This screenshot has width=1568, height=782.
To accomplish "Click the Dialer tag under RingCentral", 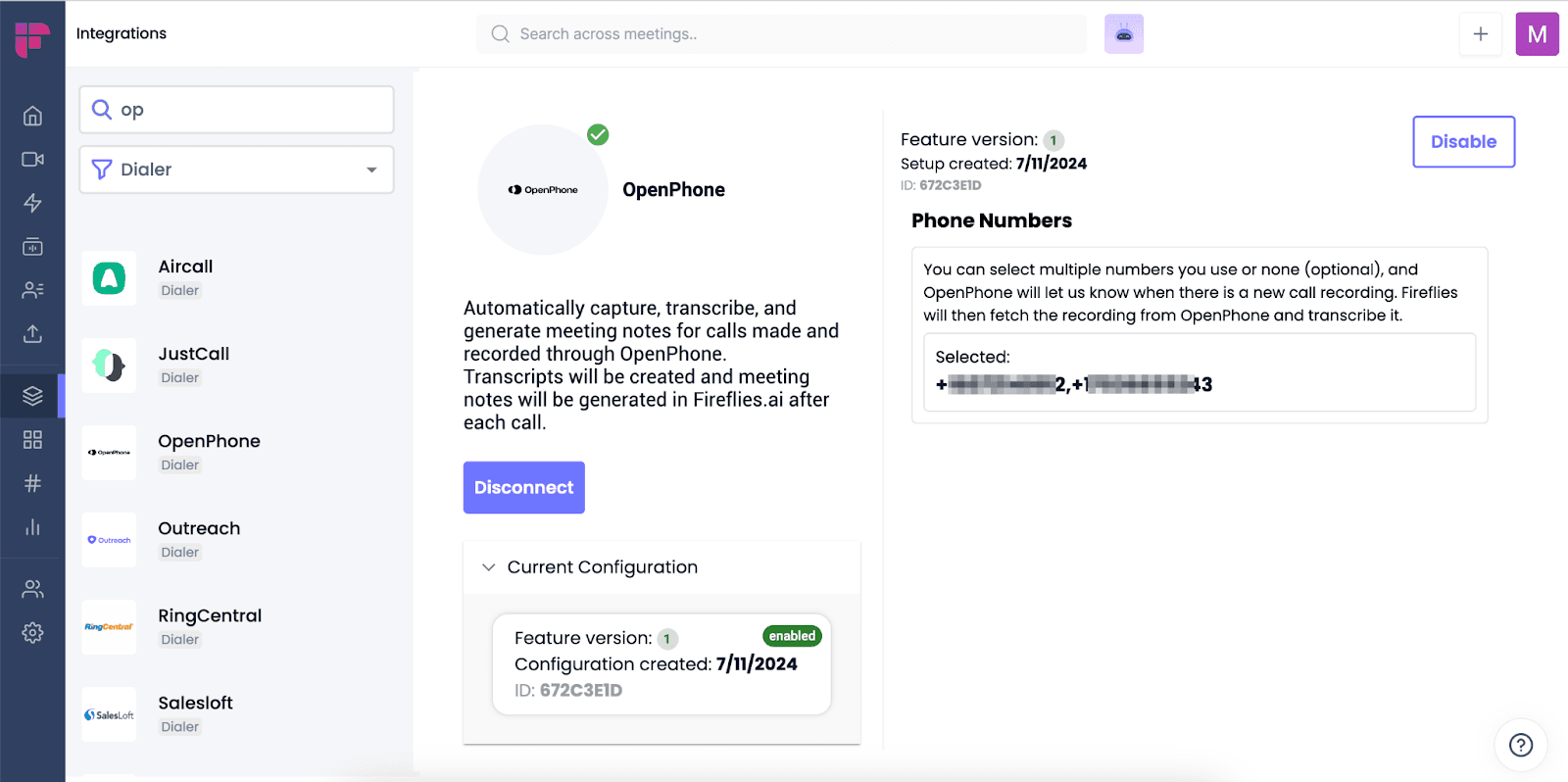I will pos(180,639).
